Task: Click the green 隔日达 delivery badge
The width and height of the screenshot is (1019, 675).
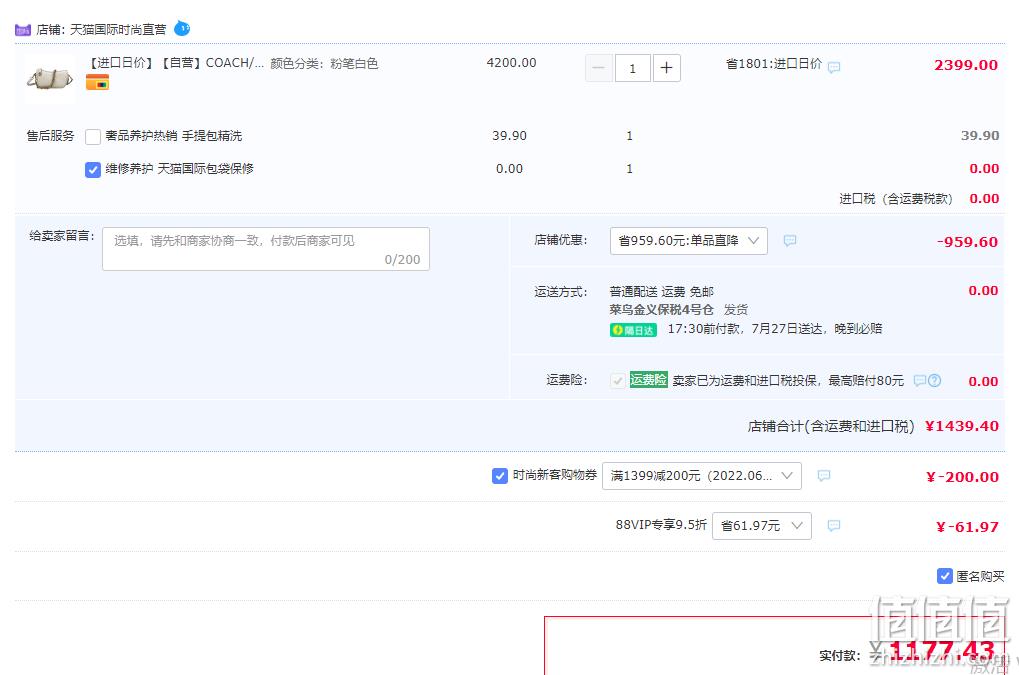Action: [633, 330]
